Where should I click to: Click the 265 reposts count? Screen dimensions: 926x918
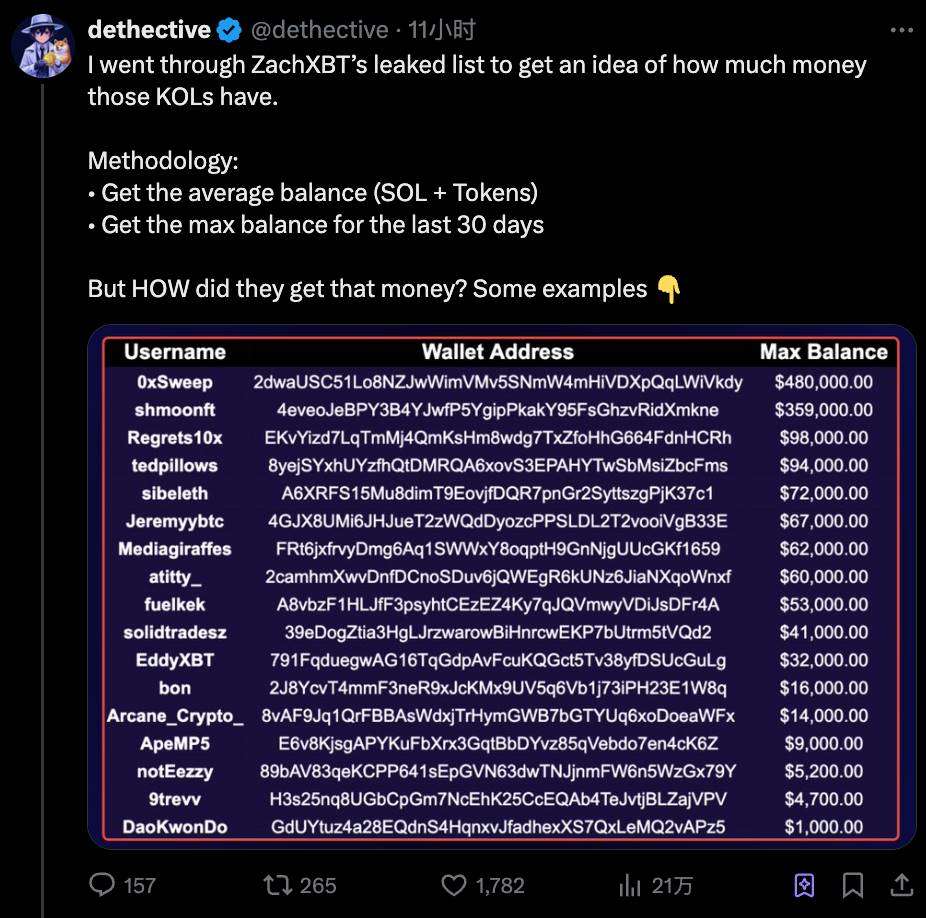(318, 885)
